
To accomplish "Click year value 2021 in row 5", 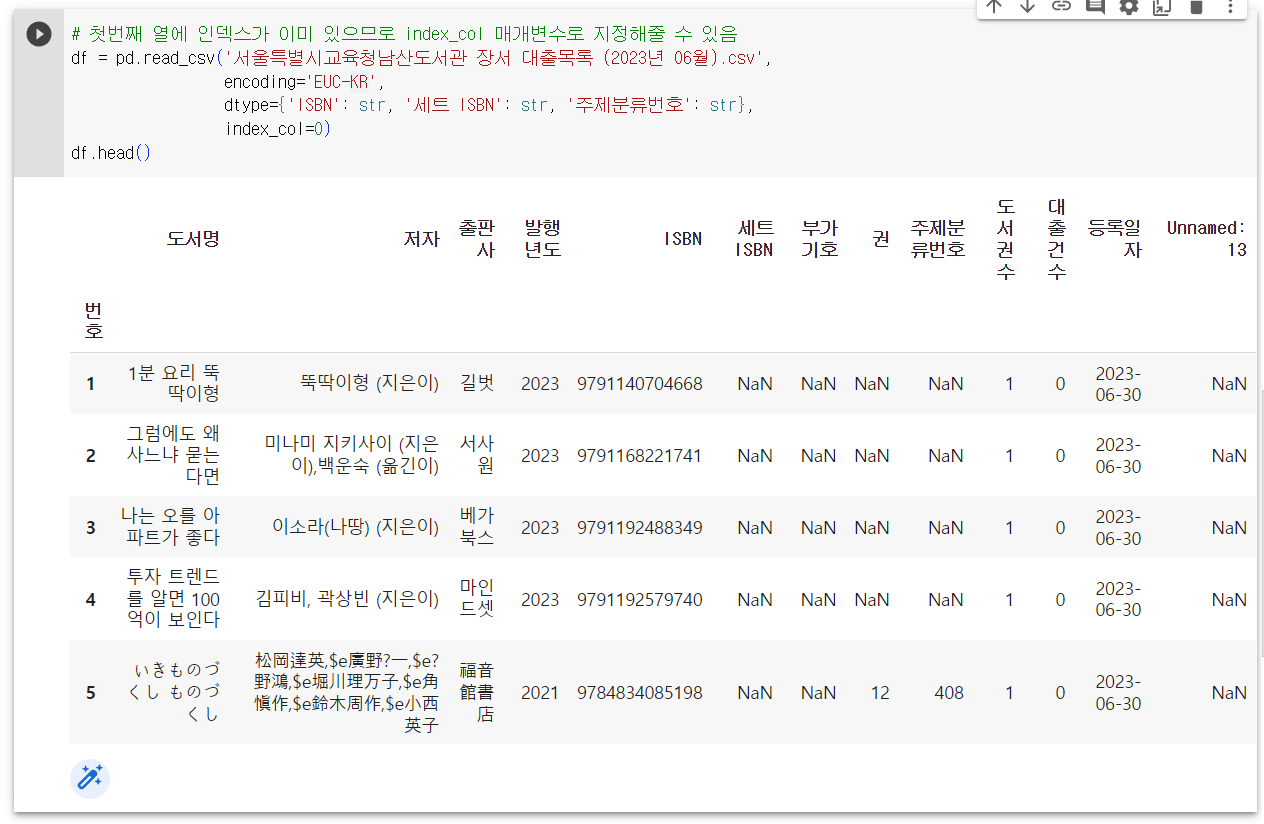I will click(540, 693).
